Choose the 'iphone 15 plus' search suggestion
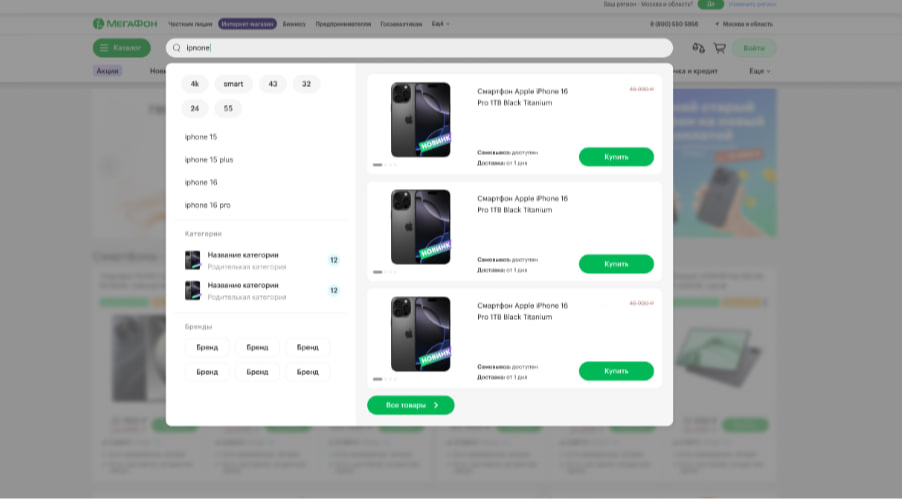 pyautogui.click(x=209, y=160)
